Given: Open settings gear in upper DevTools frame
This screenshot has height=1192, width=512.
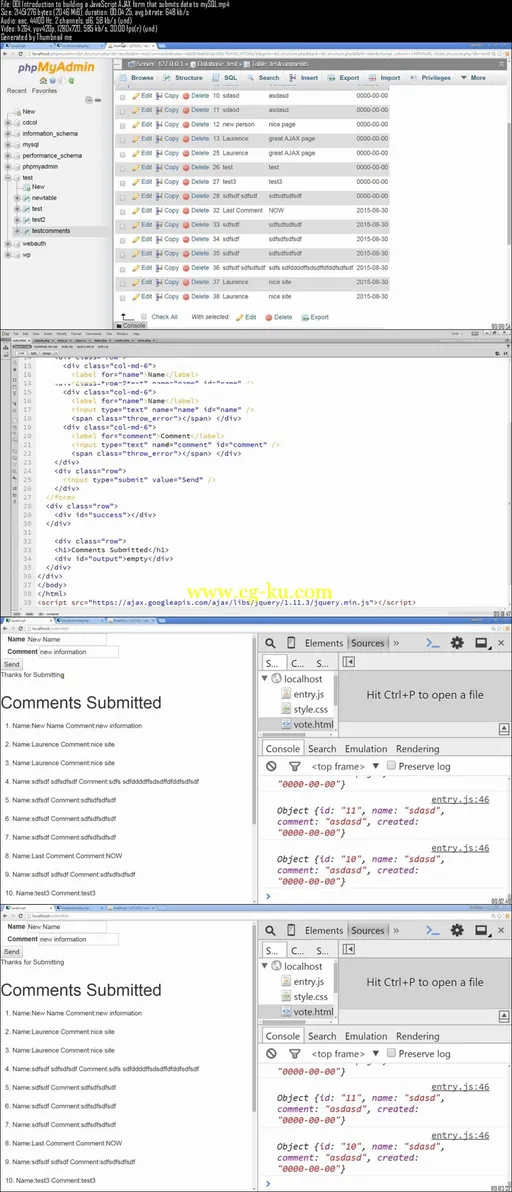Looking at the screenshot, I should pos(457,643).
